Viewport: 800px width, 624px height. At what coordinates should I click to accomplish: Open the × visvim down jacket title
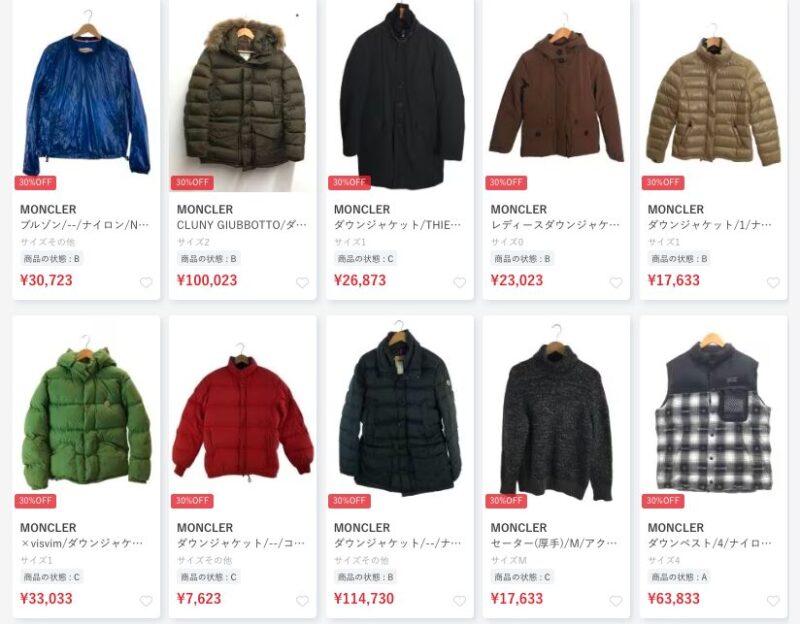[82, 543]
